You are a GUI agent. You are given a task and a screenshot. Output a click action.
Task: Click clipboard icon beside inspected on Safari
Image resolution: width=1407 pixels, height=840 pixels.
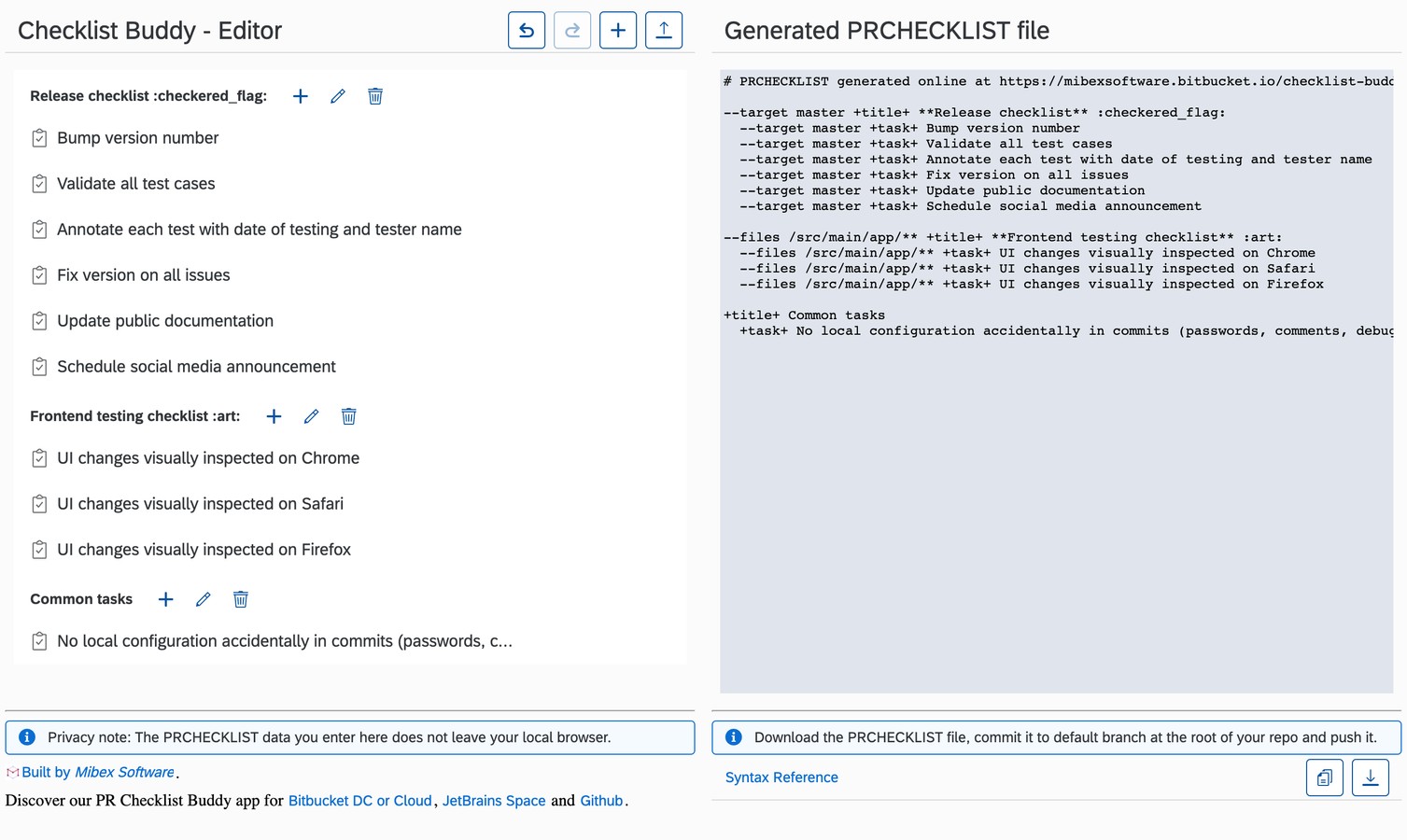pos(39,504)
